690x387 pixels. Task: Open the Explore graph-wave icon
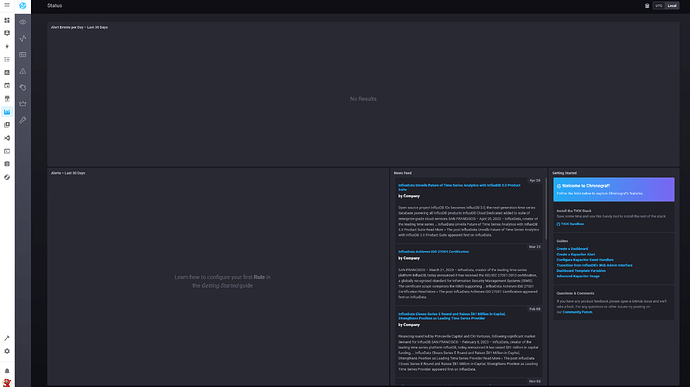[23, 38]
